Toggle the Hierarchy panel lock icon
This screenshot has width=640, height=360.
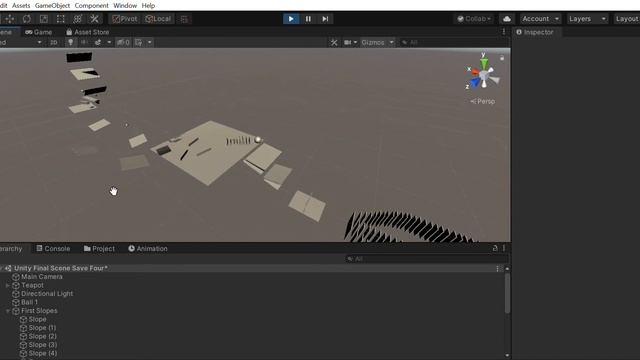(495, 248)
